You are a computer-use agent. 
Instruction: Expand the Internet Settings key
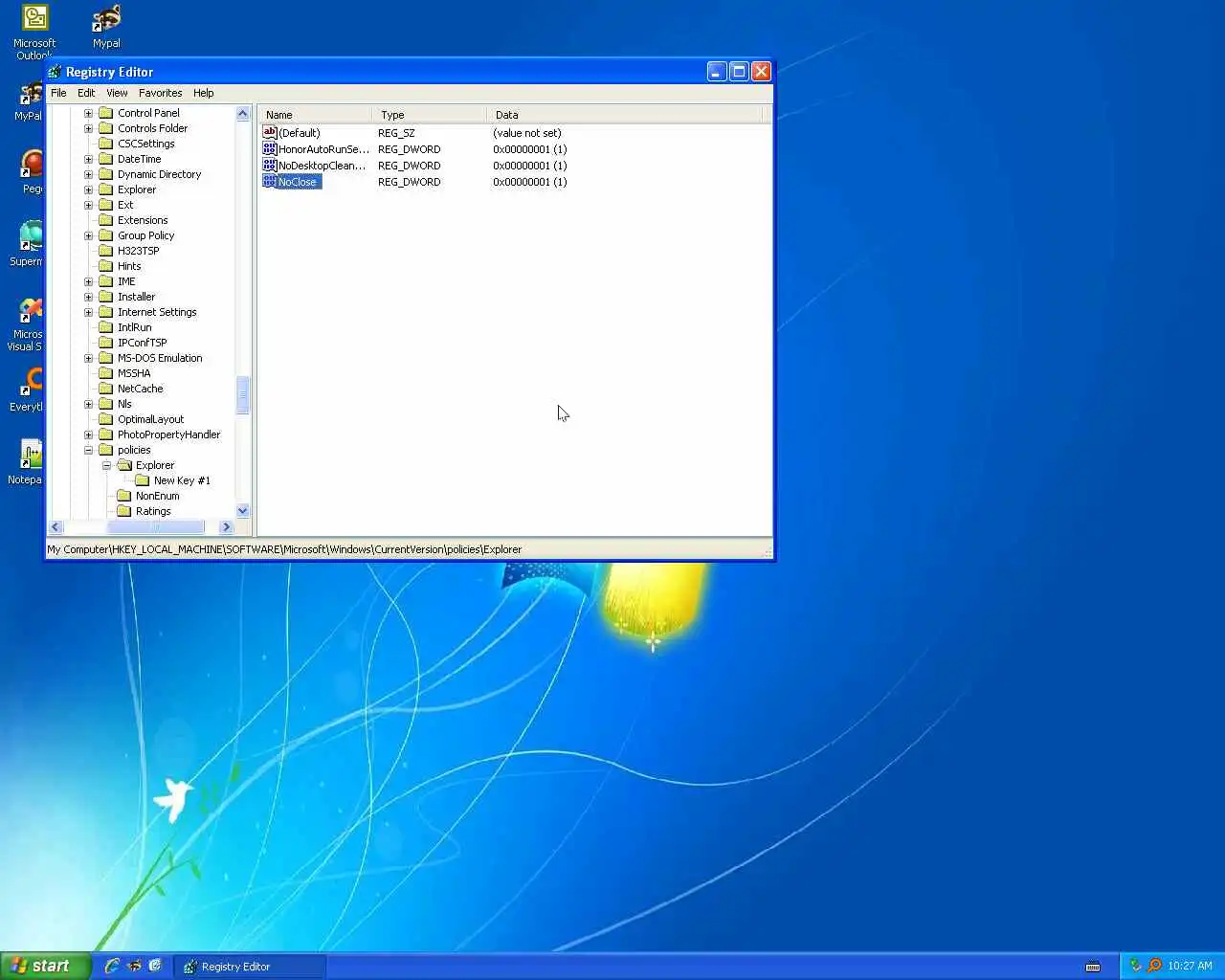[x=88, y=312]
